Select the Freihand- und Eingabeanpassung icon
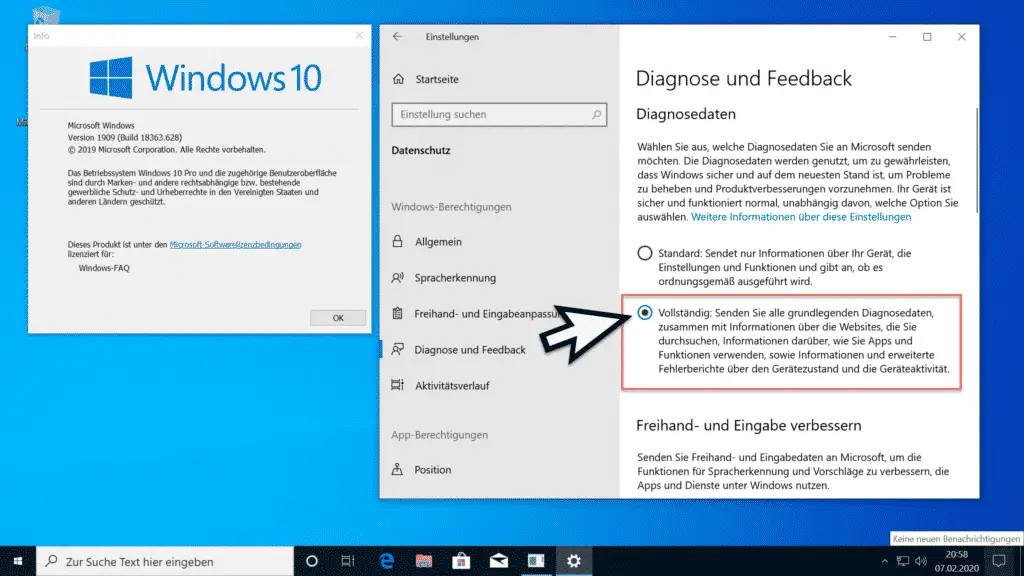Screen dimensions: 1024x576 tap(397, 313)
